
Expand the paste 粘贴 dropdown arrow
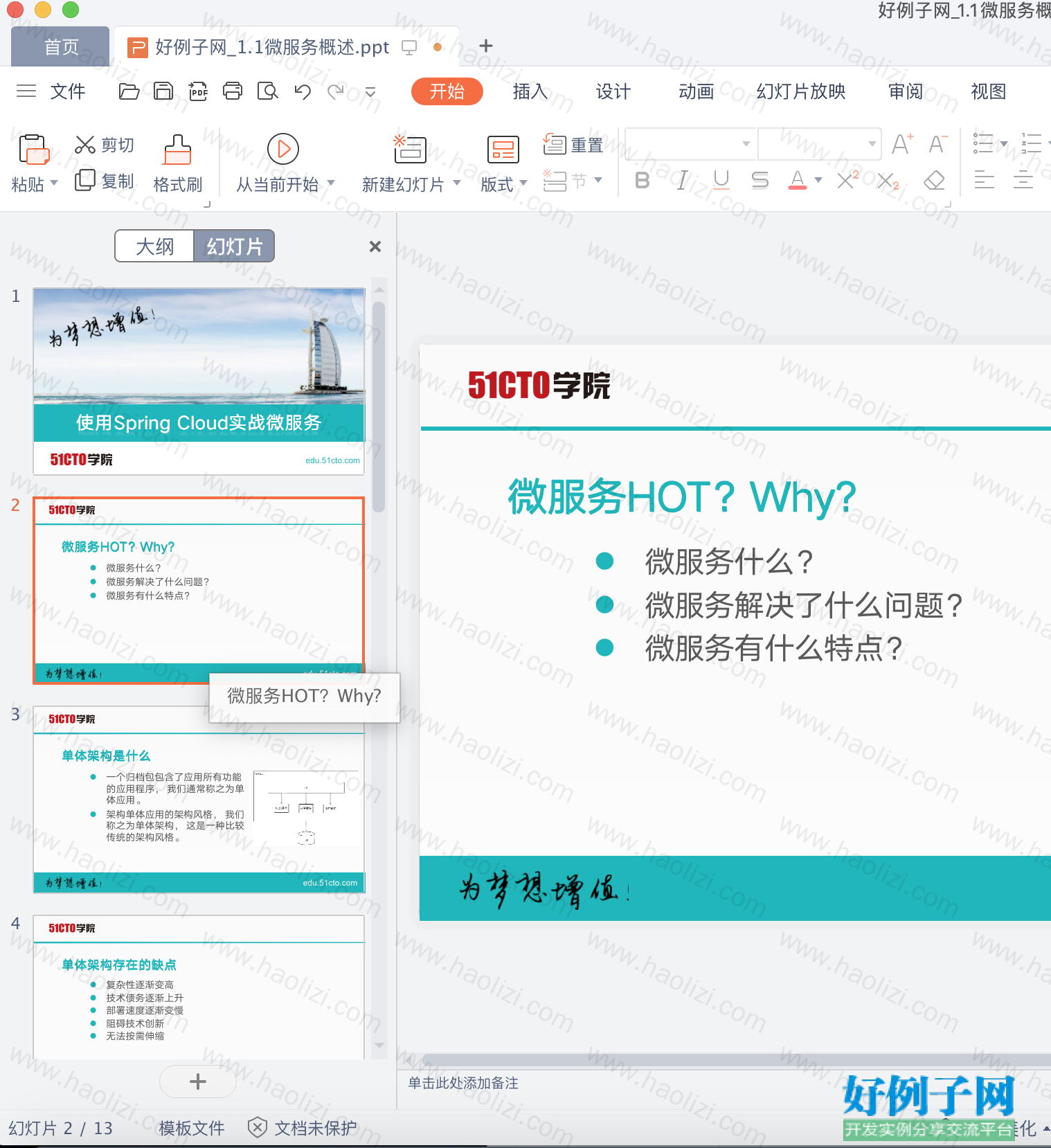54,183
